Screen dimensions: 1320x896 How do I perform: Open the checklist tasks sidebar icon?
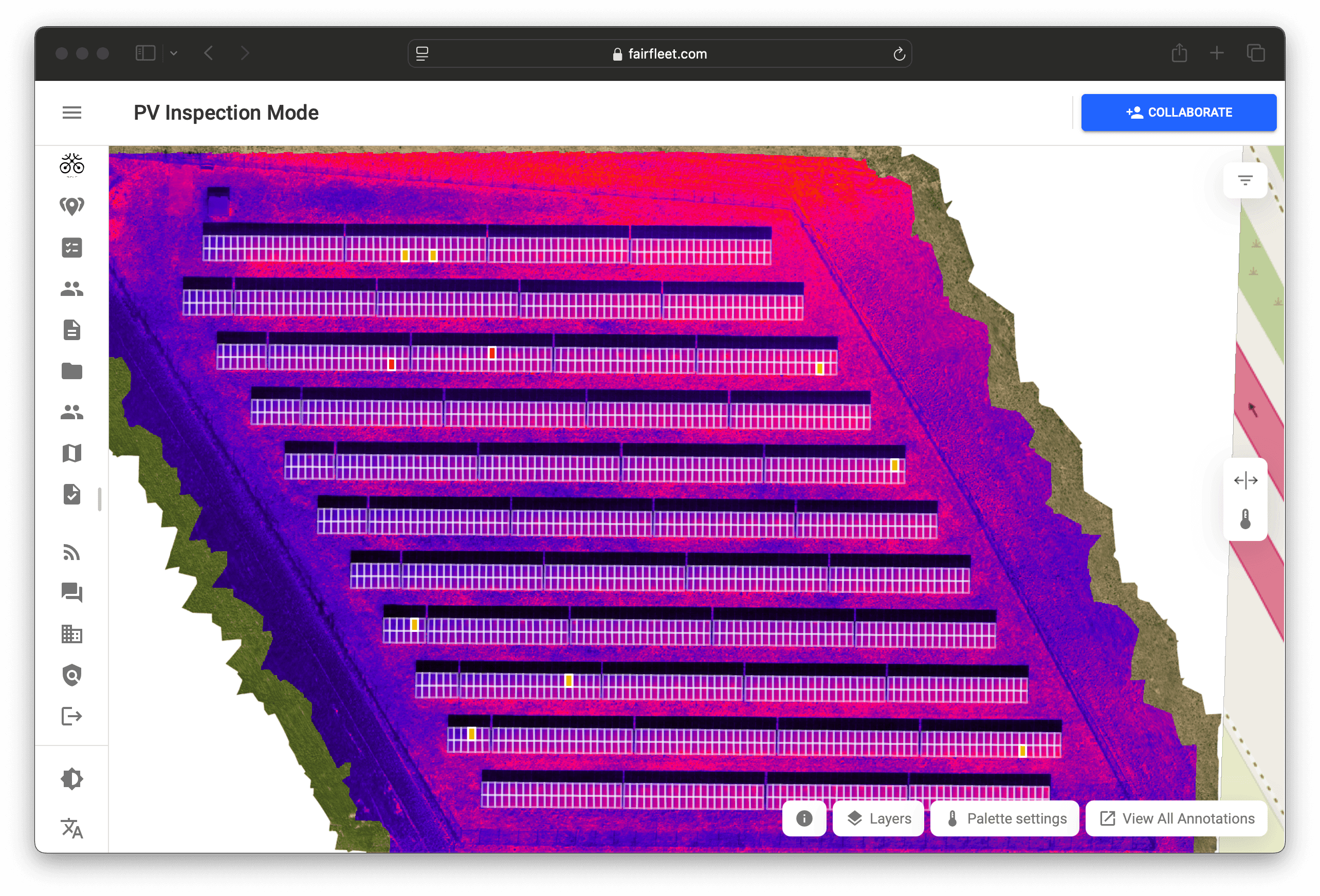pos(71,248)
